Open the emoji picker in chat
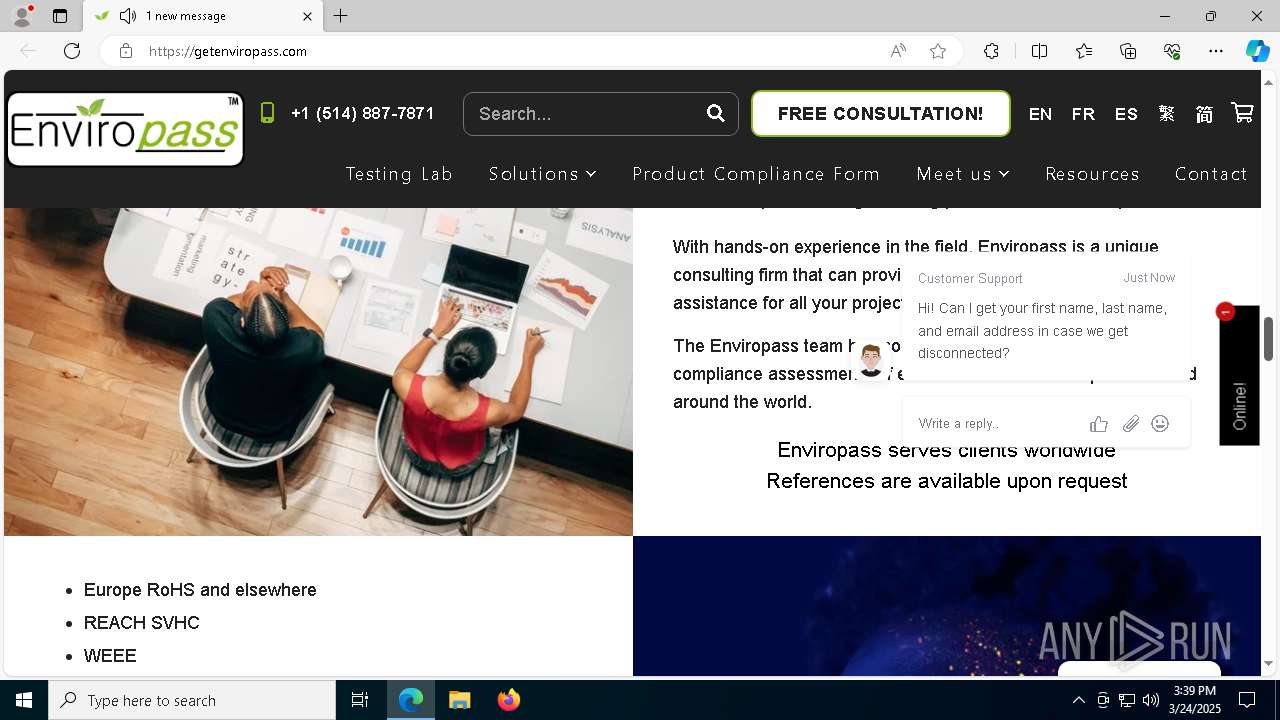Image resolution: width=1280 pixels, height=720 pixels. (1160, 423)
